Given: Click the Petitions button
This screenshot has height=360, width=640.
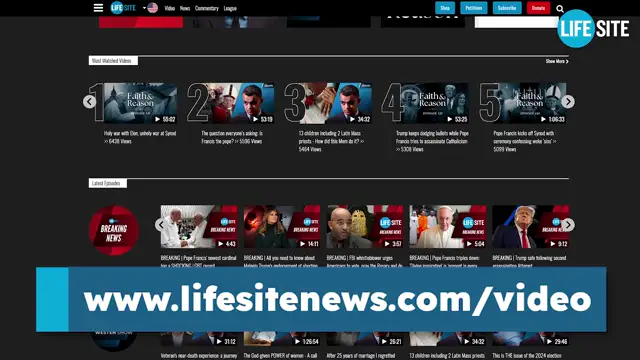Looking at the screenshot, I should click(473, 8).
